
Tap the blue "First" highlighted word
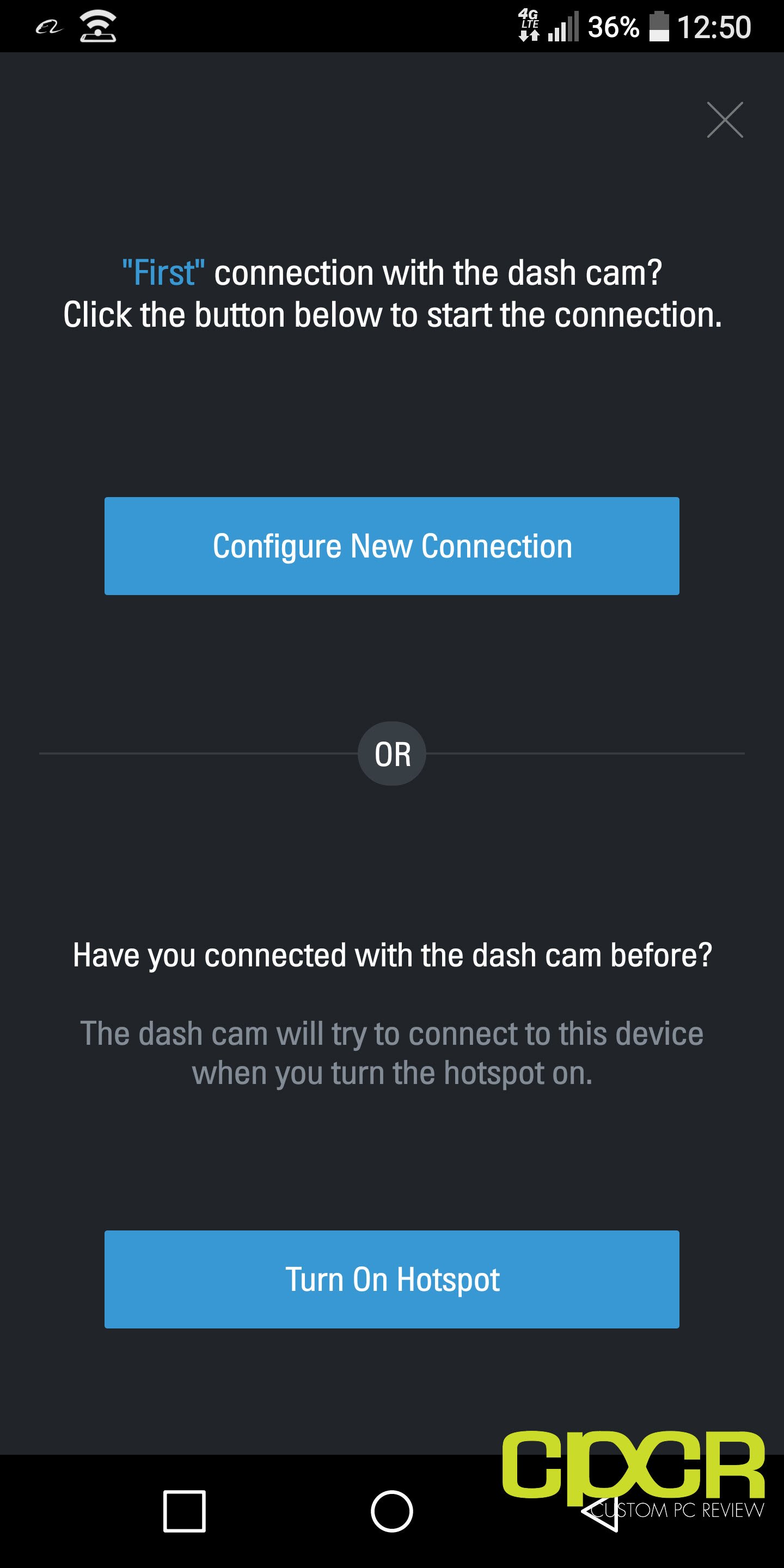[163, 273]
